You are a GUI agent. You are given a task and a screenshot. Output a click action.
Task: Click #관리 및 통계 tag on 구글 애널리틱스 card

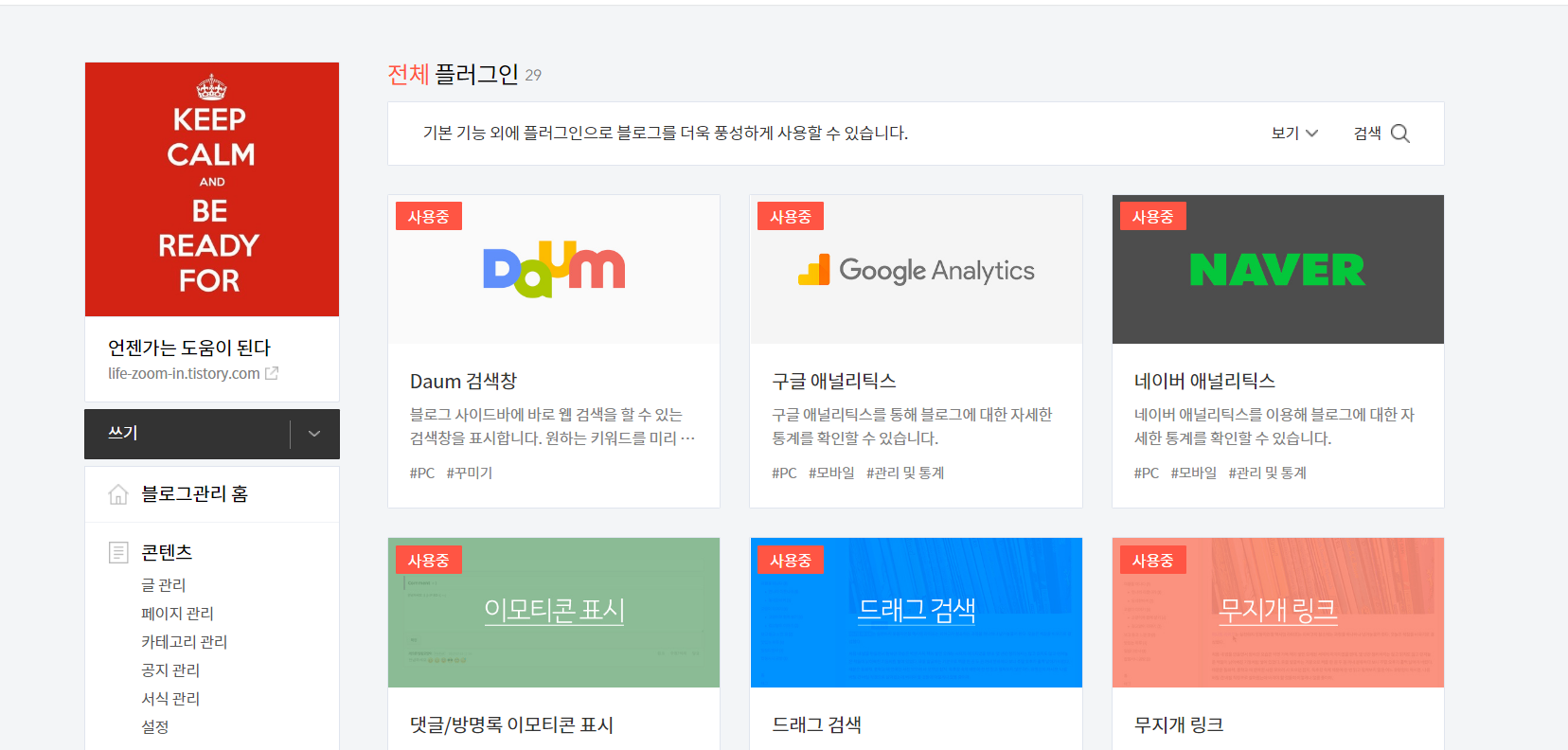(x=905, y=473)
